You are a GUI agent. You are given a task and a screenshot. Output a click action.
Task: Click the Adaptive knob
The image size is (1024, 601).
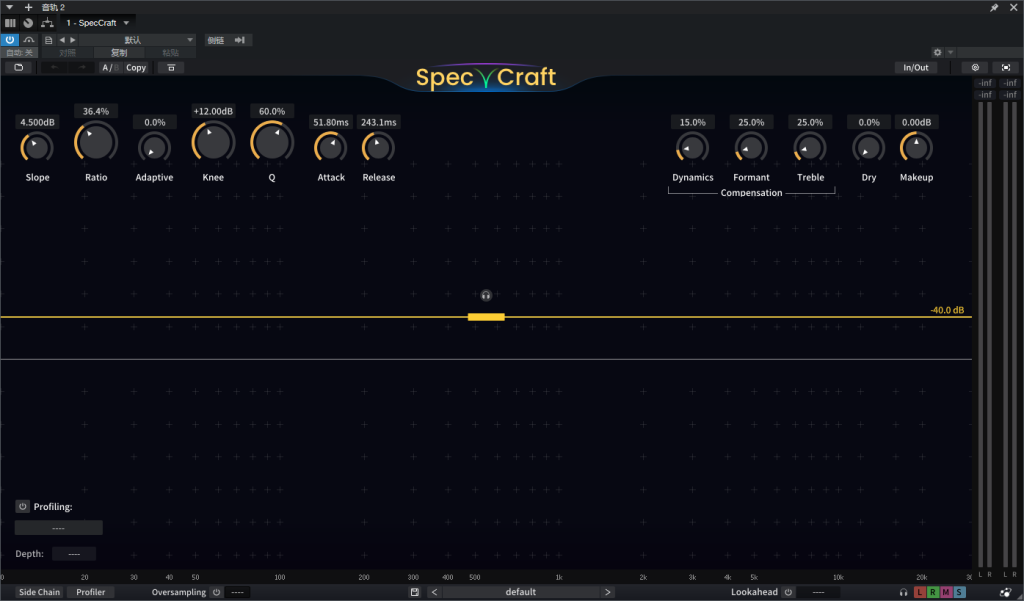(x=155, y=148)
